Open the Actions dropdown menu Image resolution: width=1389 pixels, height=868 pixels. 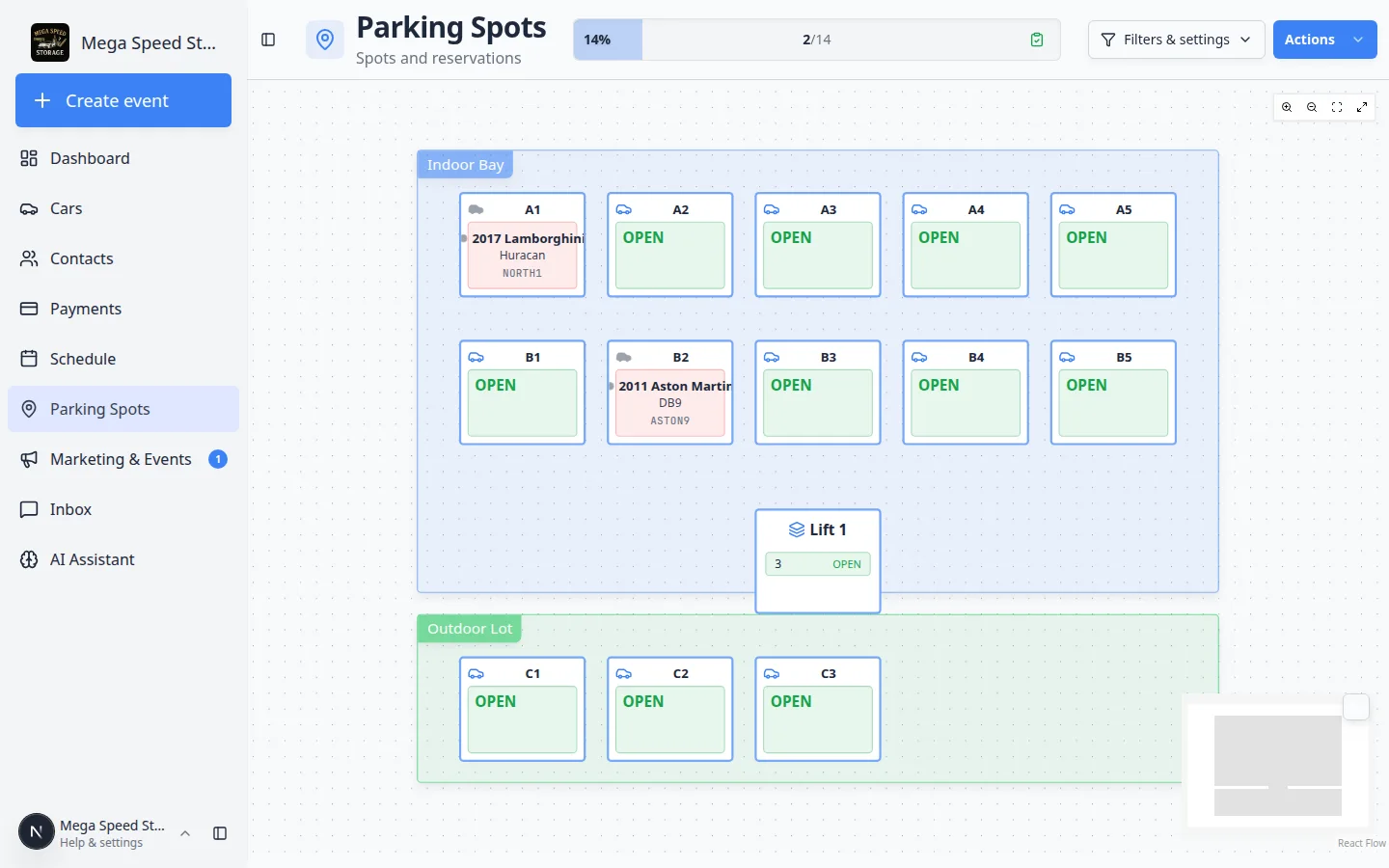pyautogui.click(x=1324, y=40)
